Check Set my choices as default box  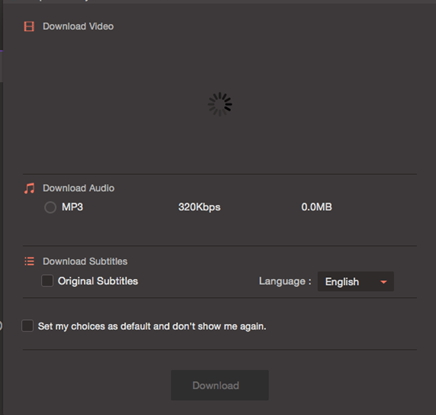27,326
